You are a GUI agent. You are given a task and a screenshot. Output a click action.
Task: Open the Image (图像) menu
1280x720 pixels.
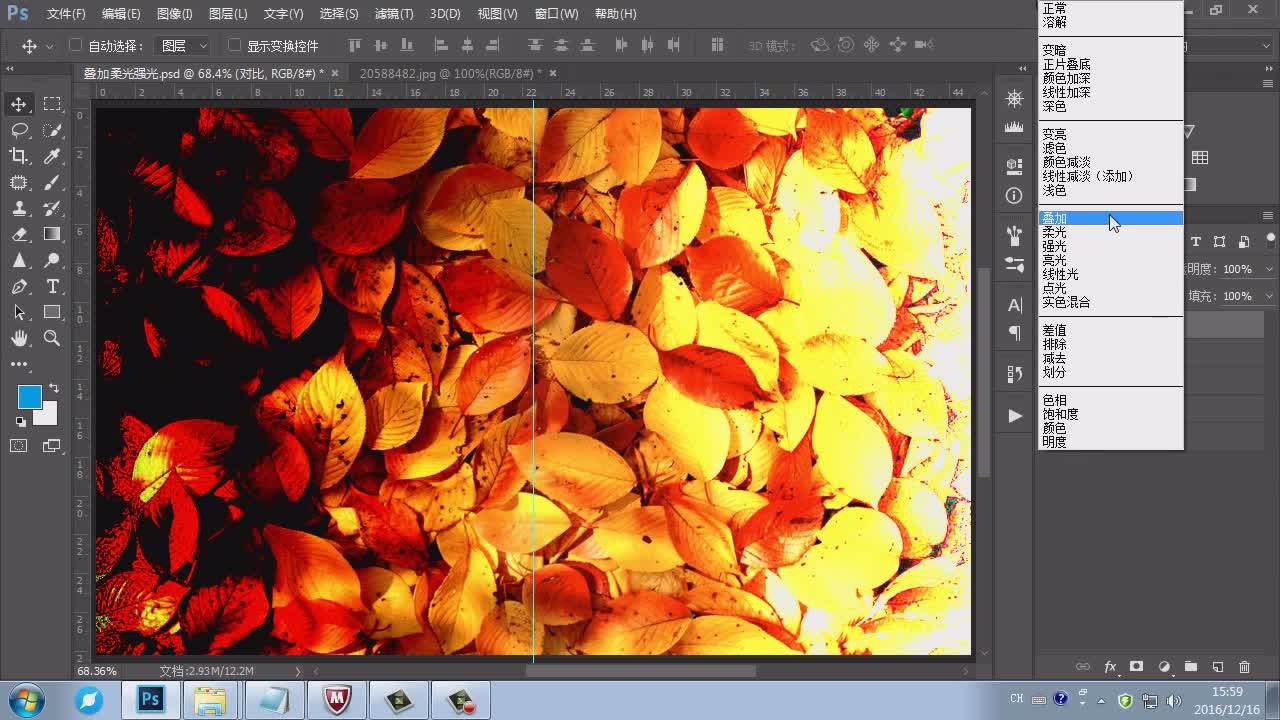tap(174, 14)
